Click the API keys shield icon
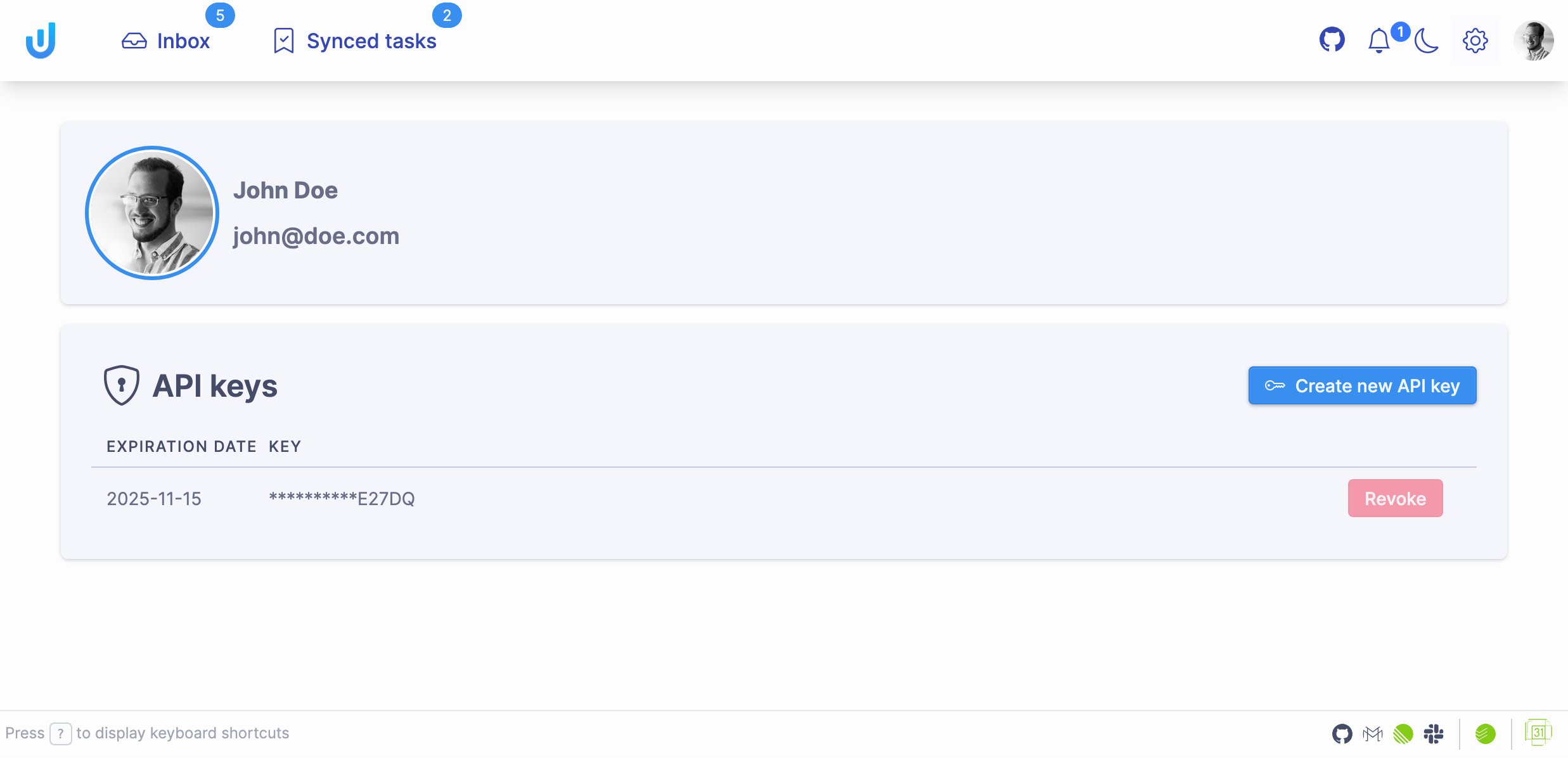This screenshot has width=1568, height=758. tap(120, 385)
